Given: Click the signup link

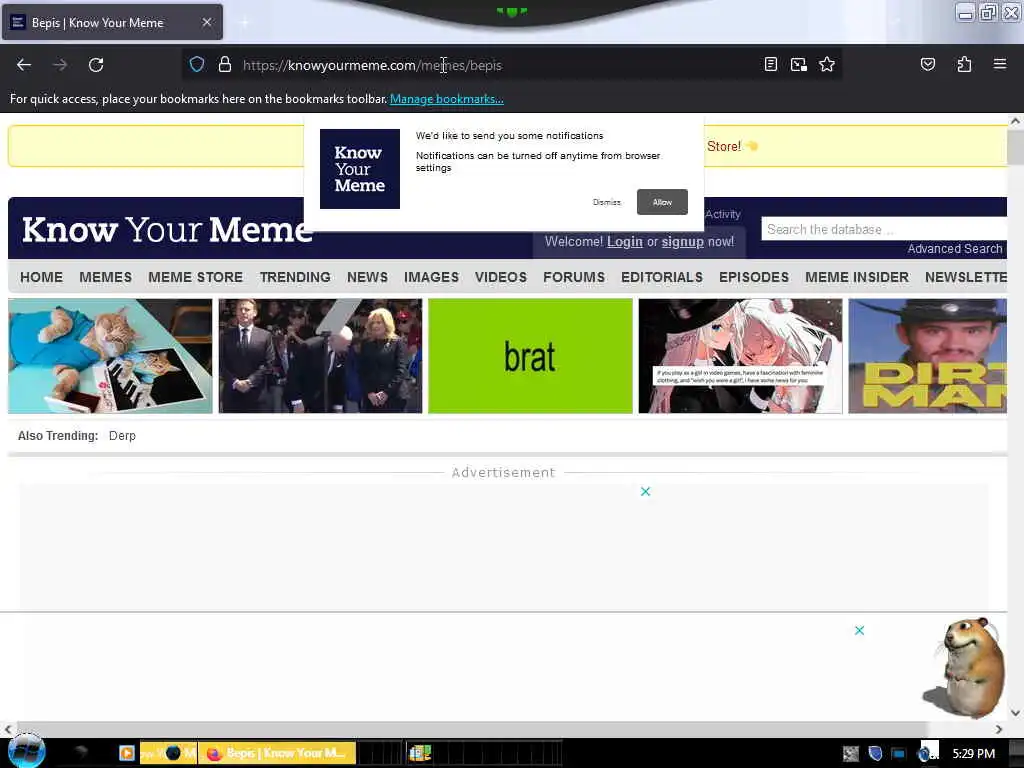Looking at the screenshot, I should coord(682,242).
